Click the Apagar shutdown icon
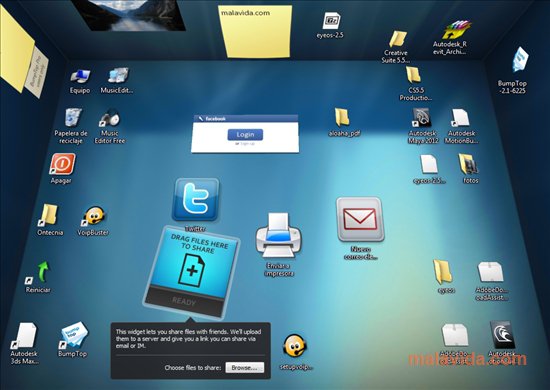Image resolution: width=550 pixels, height=390 pixels. tap(62, 164)
